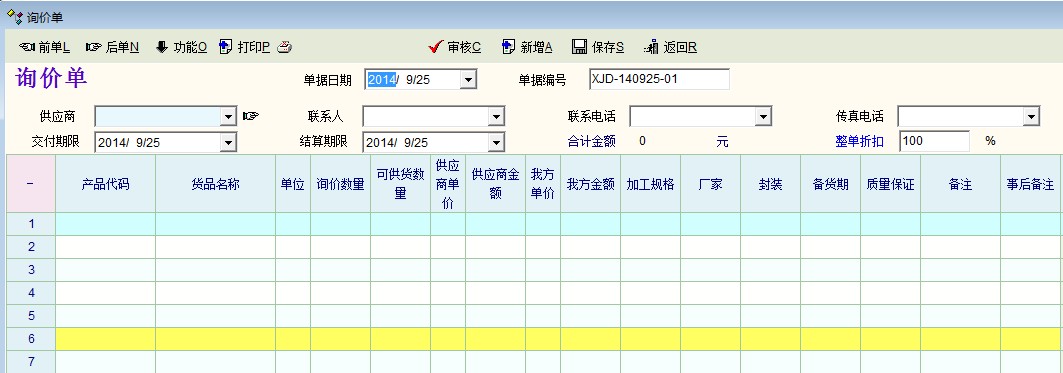The image size is (1063, 373).
Task: Create a new order with 新增A
Action: click(x=527, y=47)
